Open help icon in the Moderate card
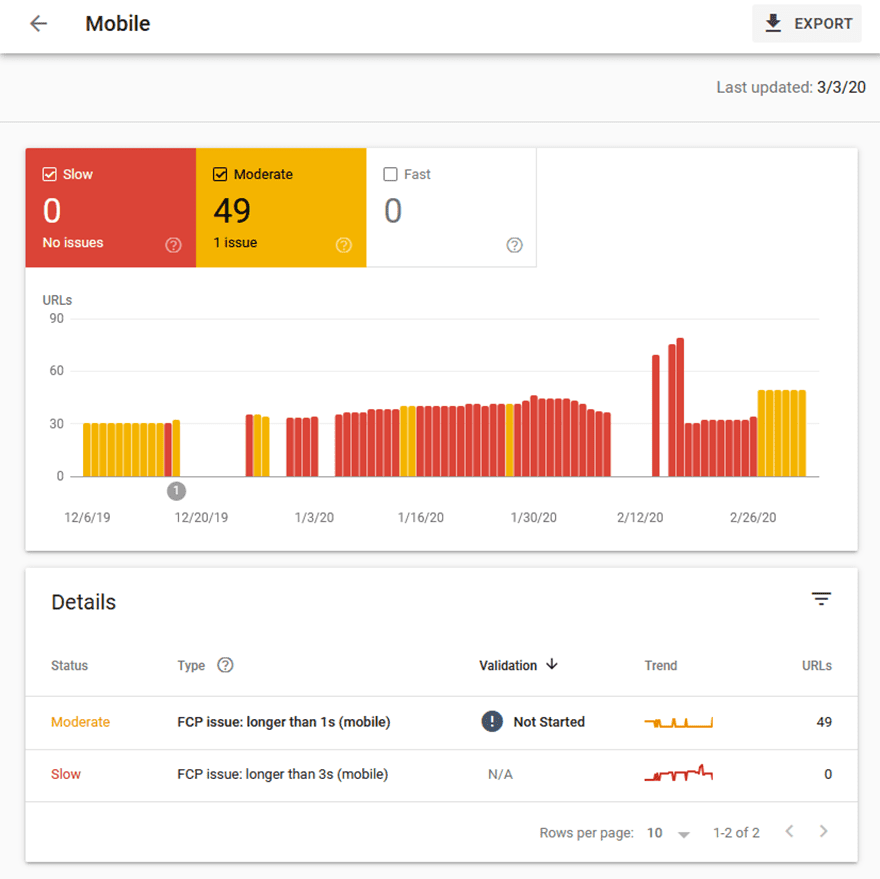This screenshot has width=880, height=879. tap(344, 245)
